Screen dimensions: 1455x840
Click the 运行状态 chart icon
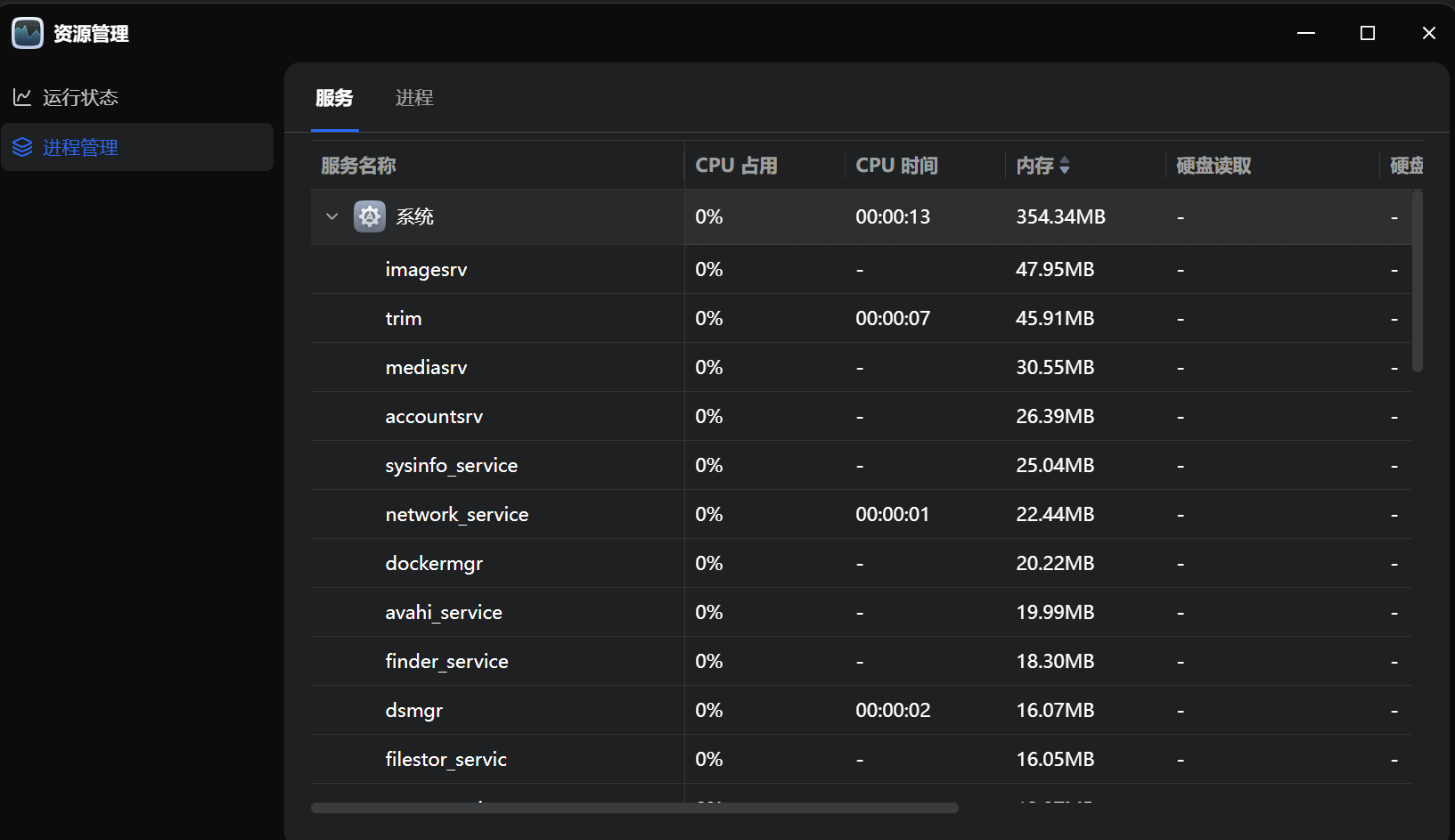[x=22, y=97]
